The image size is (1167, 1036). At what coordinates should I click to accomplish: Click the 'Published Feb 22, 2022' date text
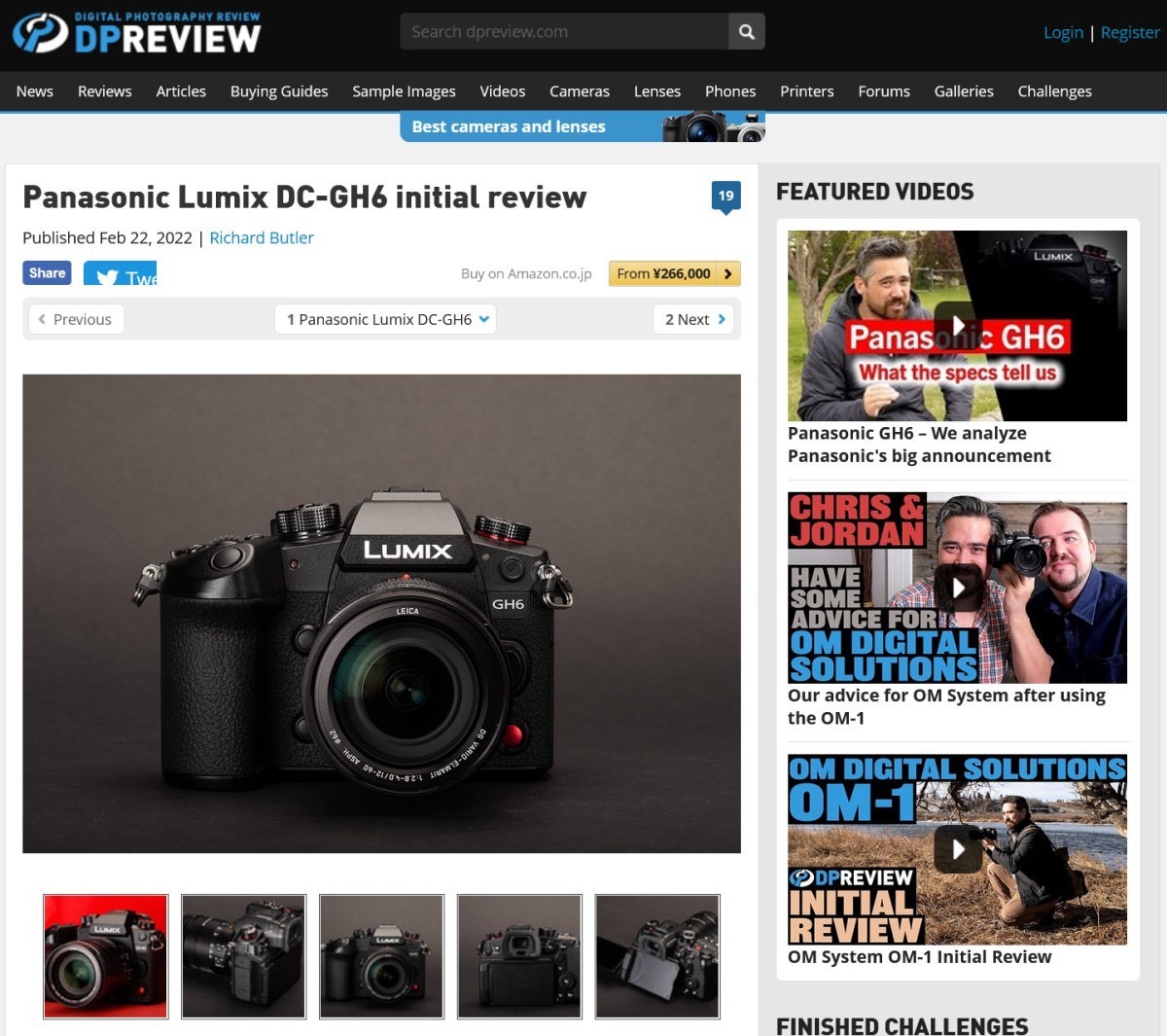point(107,237)
